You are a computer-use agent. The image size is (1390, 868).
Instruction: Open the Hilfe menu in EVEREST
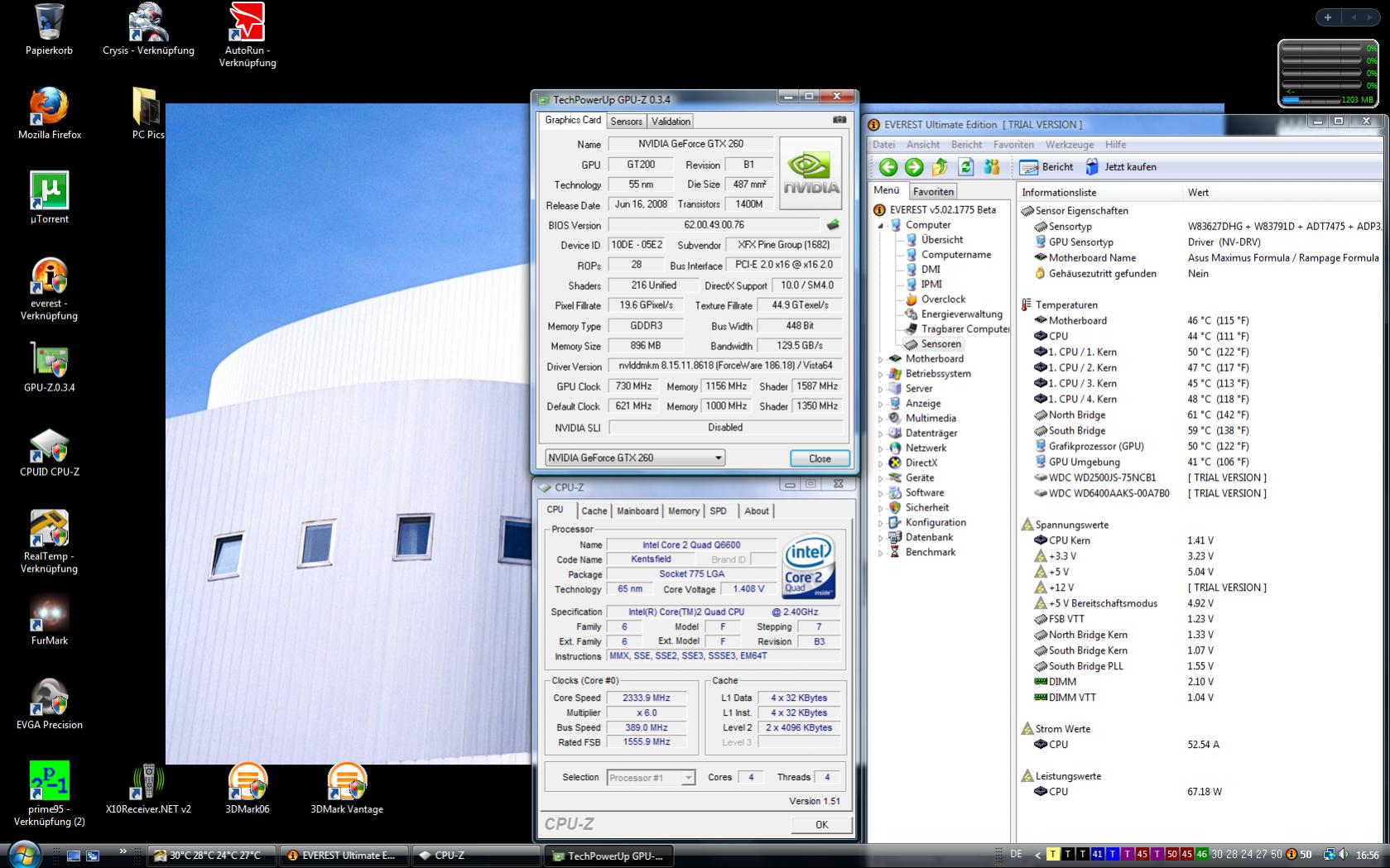click(1115, 145)
